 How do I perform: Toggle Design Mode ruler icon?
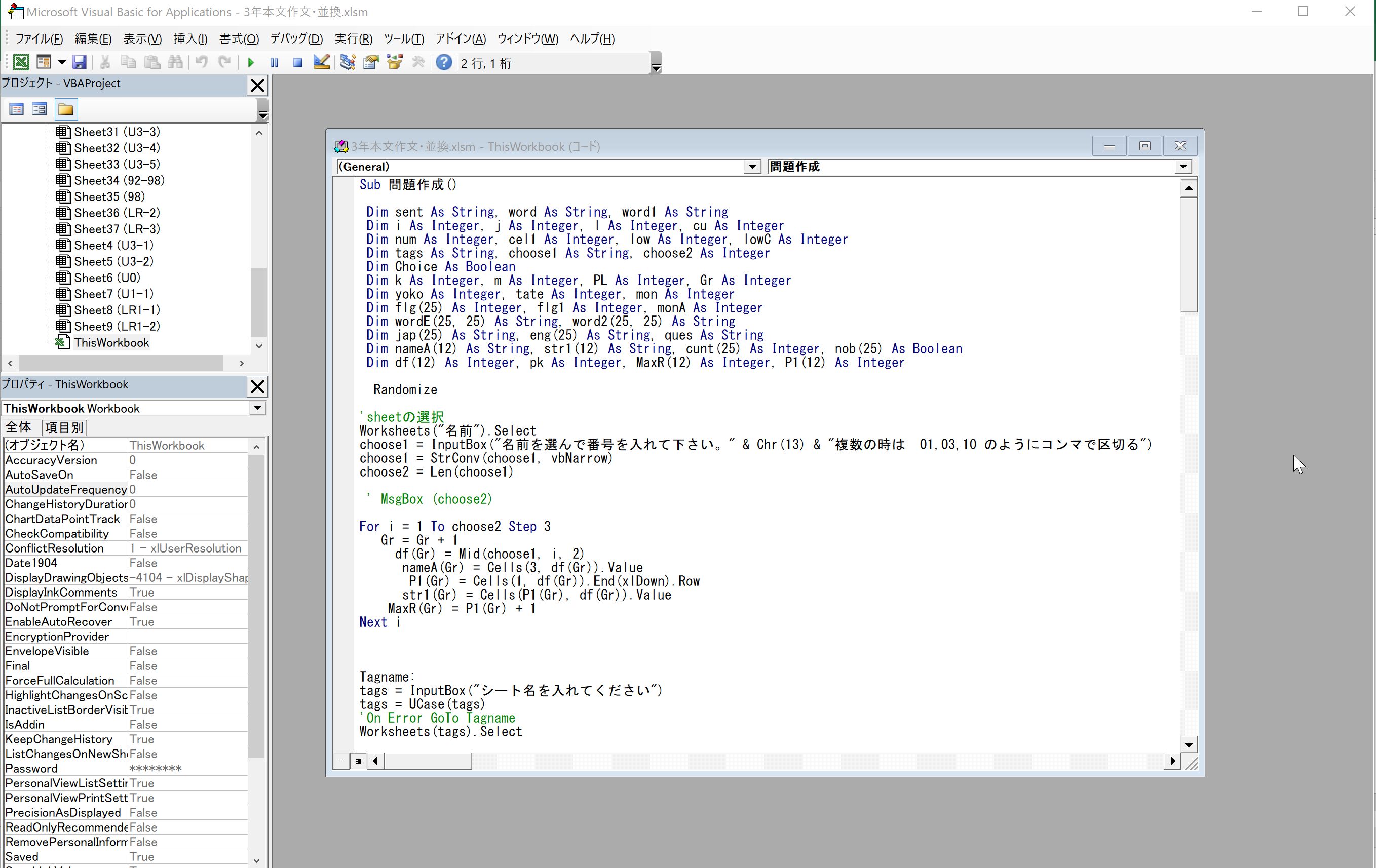(322, 62)
